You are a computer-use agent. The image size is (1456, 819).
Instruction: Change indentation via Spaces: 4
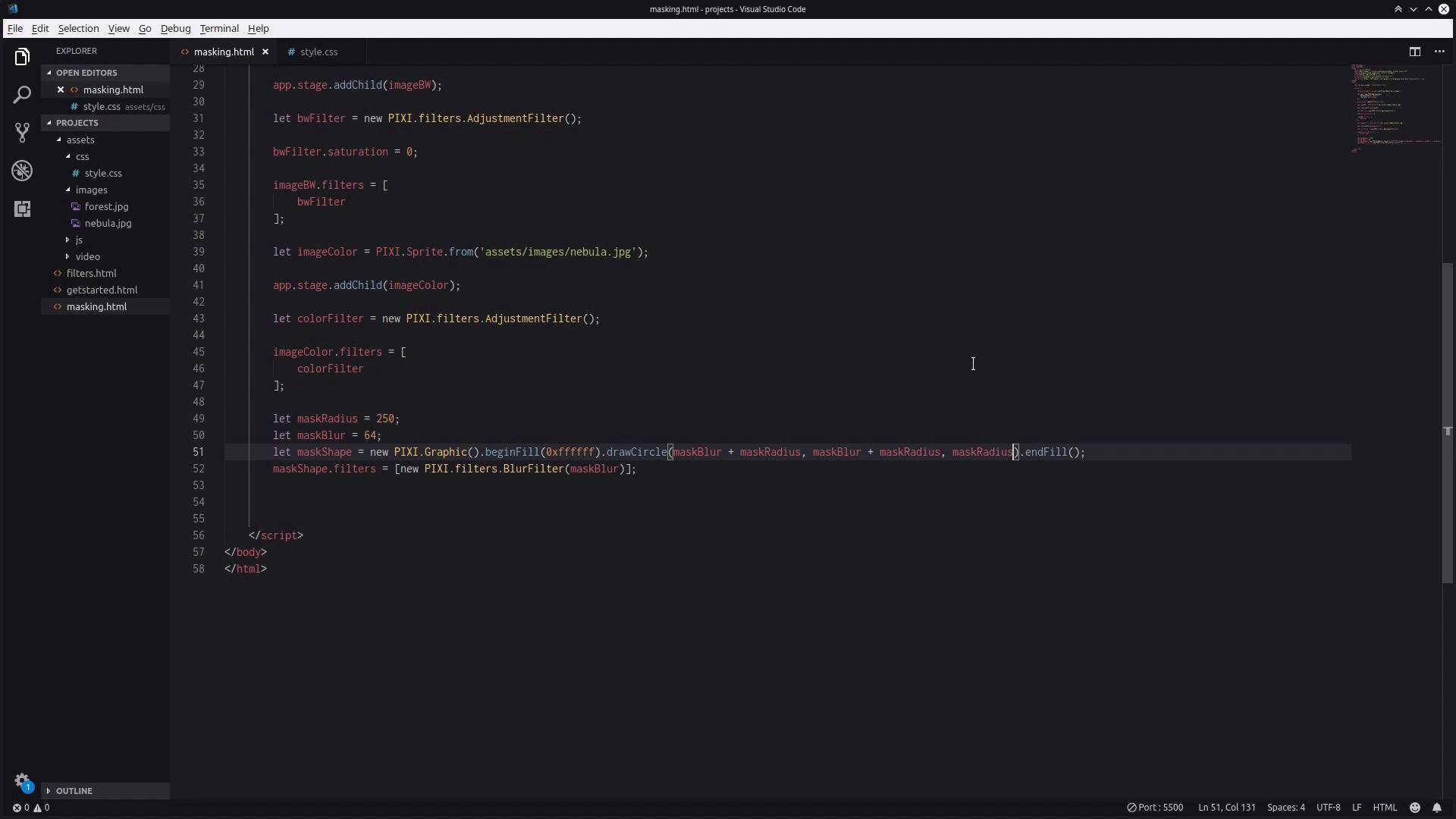pyautogui.click(x=1288, y=807)
